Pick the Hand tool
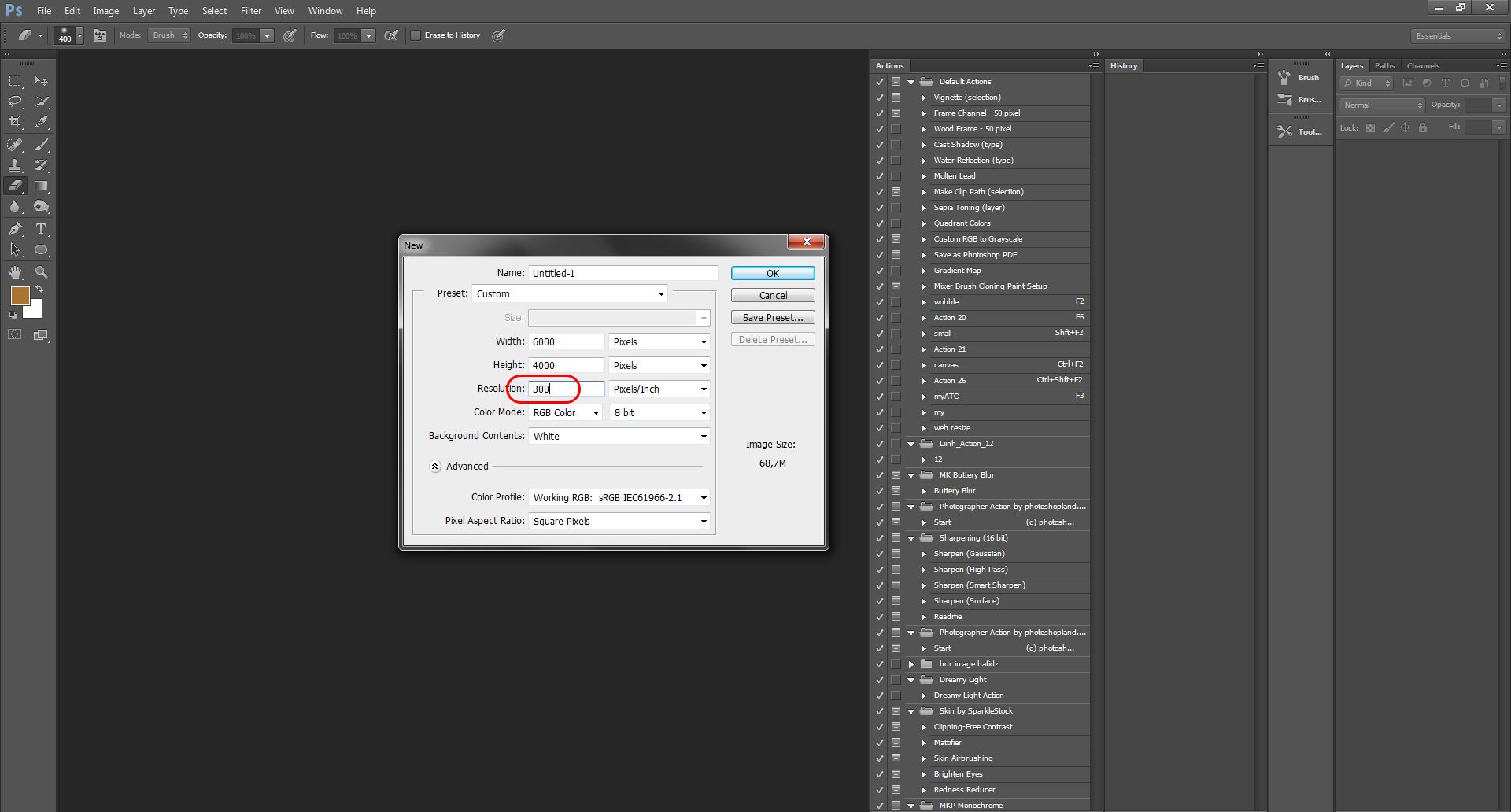This screenshot has height=812, width=1511. [x=15, y=272]
